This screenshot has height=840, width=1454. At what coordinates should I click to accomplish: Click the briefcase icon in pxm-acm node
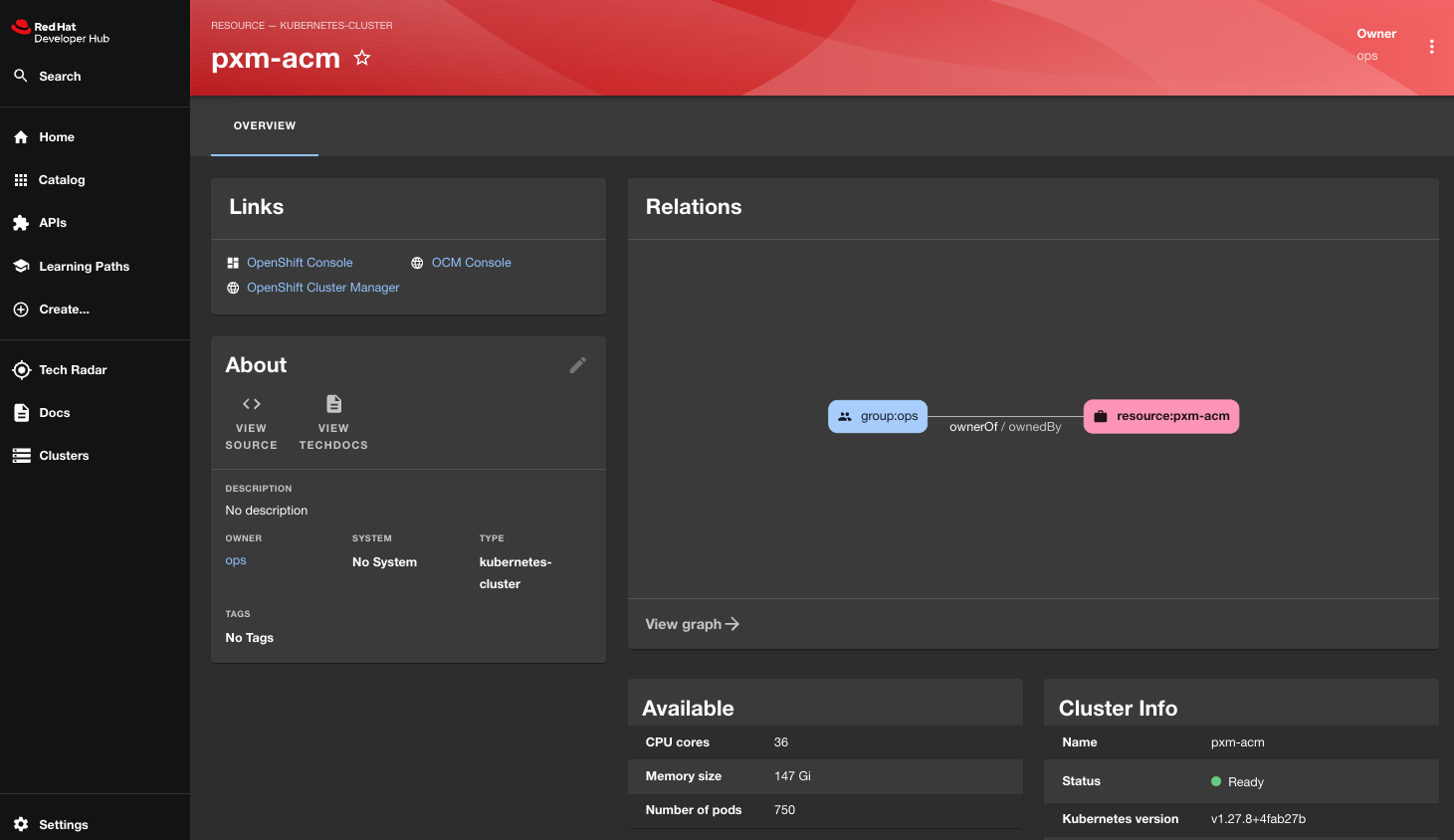[1101, 416]
